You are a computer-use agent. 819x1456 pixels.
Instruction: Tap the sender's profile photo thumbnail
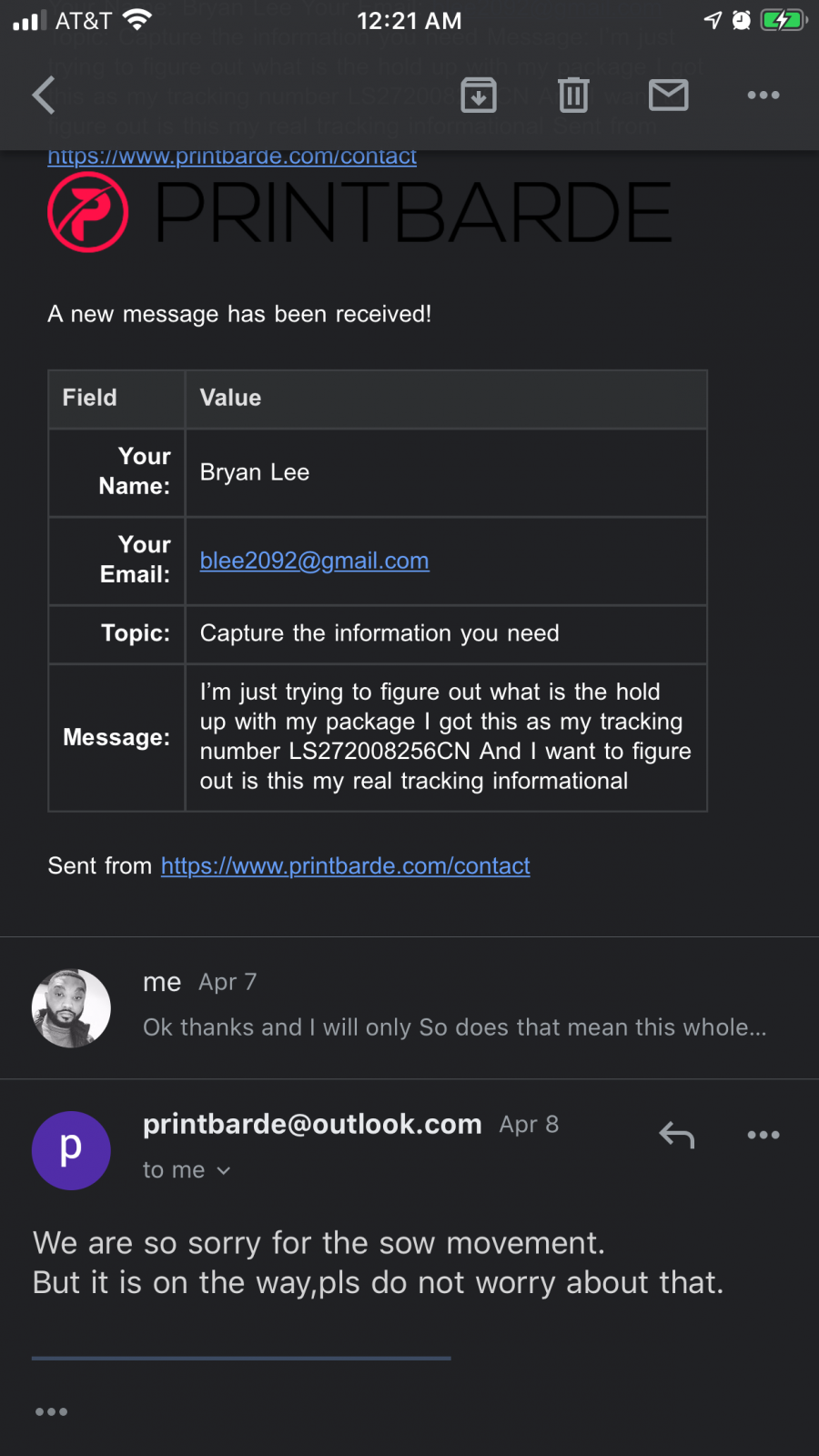71,1008
